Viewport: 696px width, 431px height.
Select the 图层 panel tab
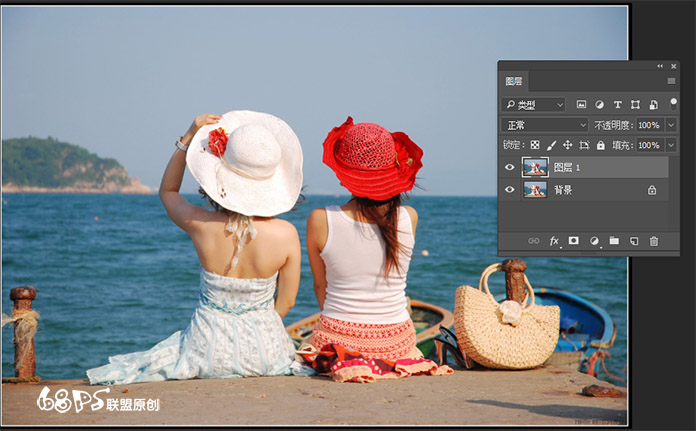click(x=513, y=81)
